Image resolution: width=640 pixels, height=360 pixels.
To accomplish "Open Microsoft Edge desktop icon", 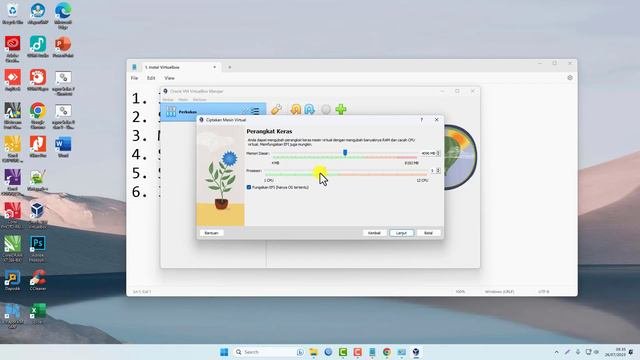I will [x=63, y=16].
